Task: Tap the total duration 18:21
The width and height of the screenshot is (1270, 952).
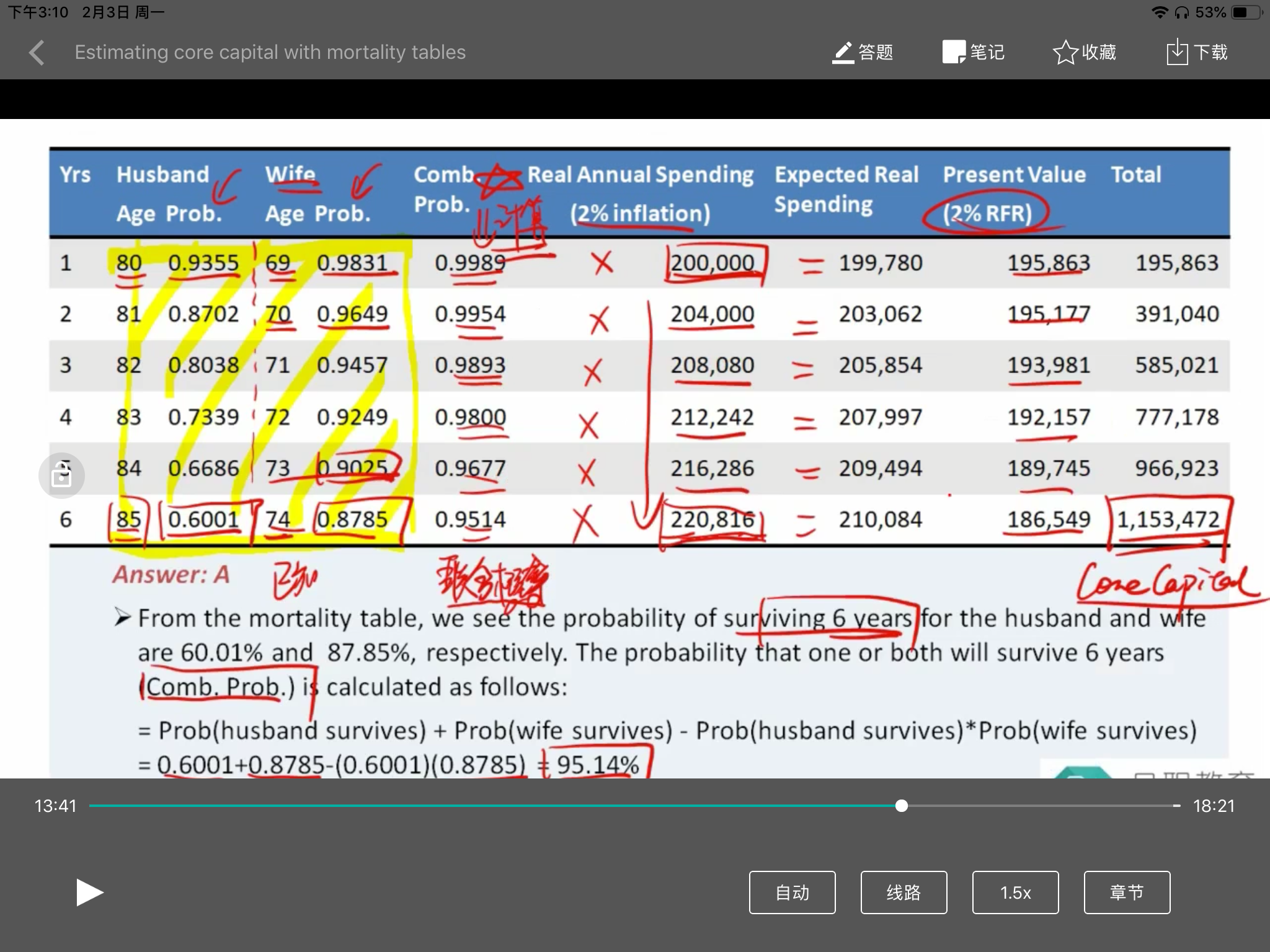Action: [x=1214, y=806]
